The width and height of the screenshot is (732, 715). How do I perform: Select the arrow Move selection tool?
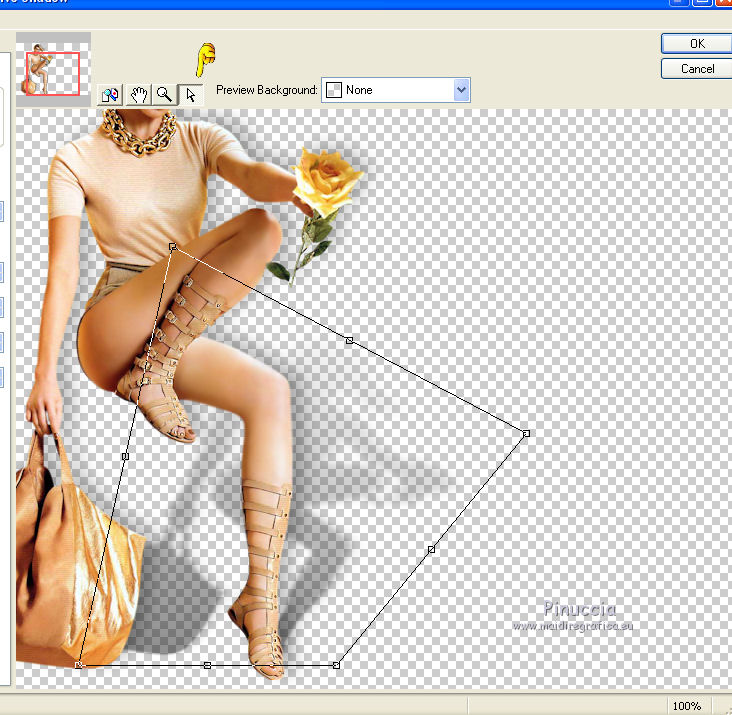[x=190, y=95]
